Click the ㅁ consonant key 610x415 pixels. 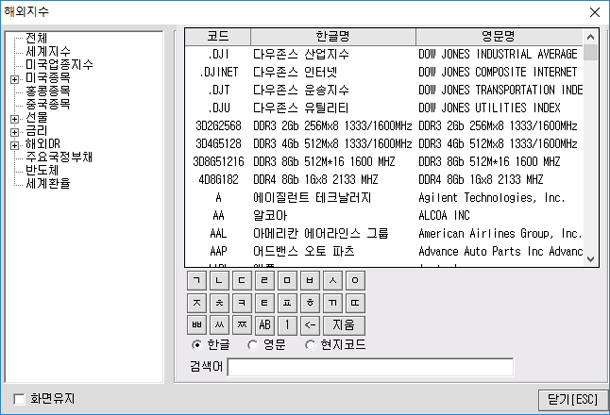click(x=287, y=281)
